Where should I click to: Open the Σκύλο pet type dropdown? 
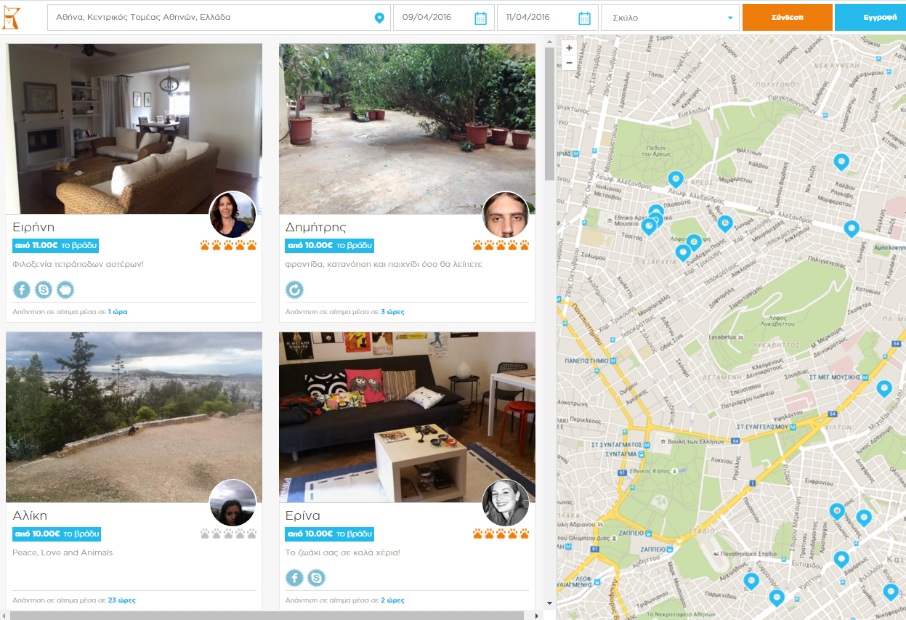669,18
